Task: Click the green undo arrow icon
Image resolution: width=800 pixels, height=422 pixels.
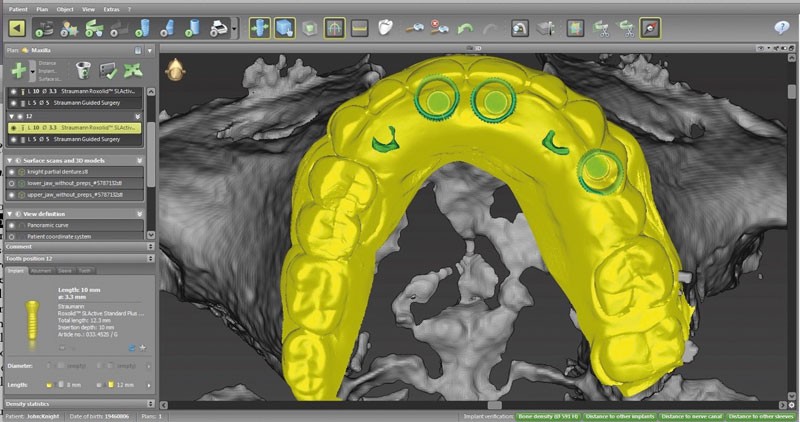Action: pos(465,28)
